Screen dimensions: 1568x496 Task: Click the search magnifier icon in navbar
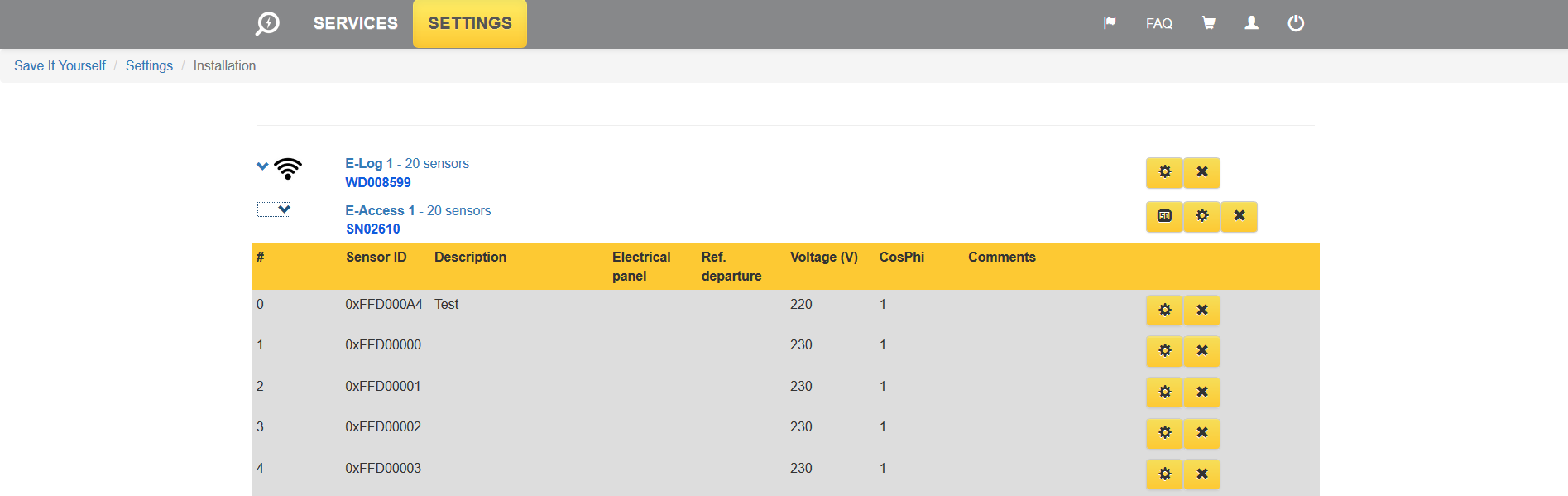pyautogui.click(x=267, y=23)
